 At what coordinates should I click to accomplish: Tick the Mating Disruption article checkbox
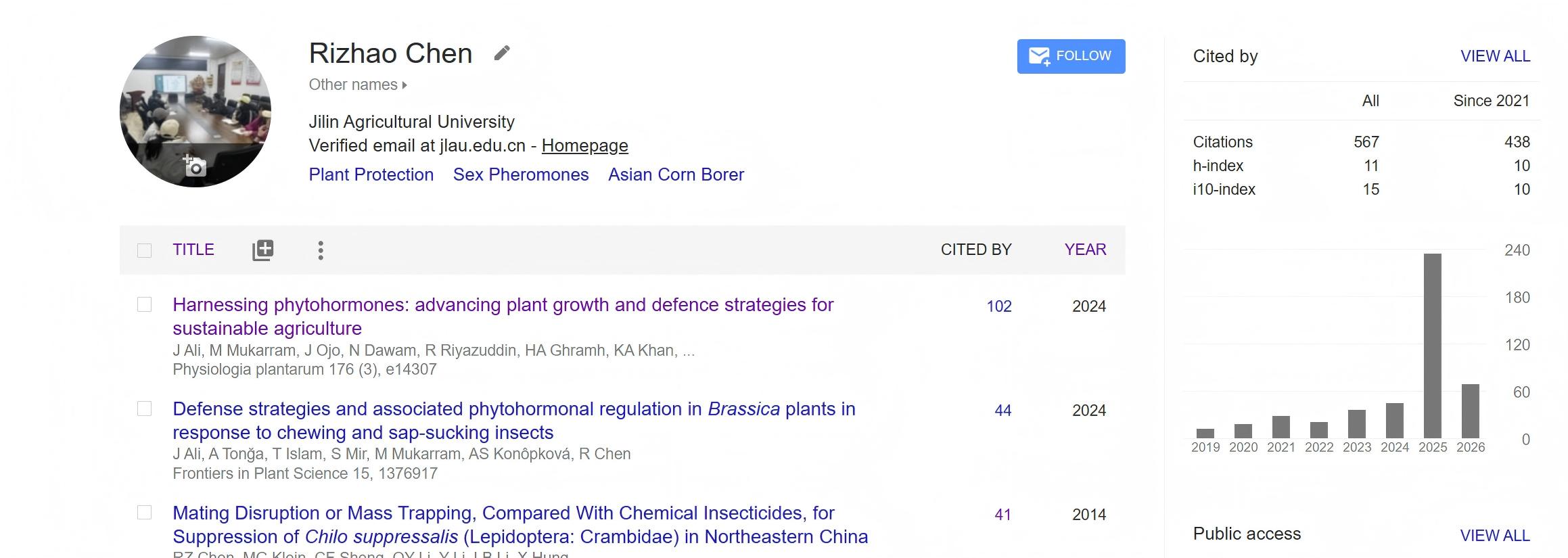click(144, 513)
